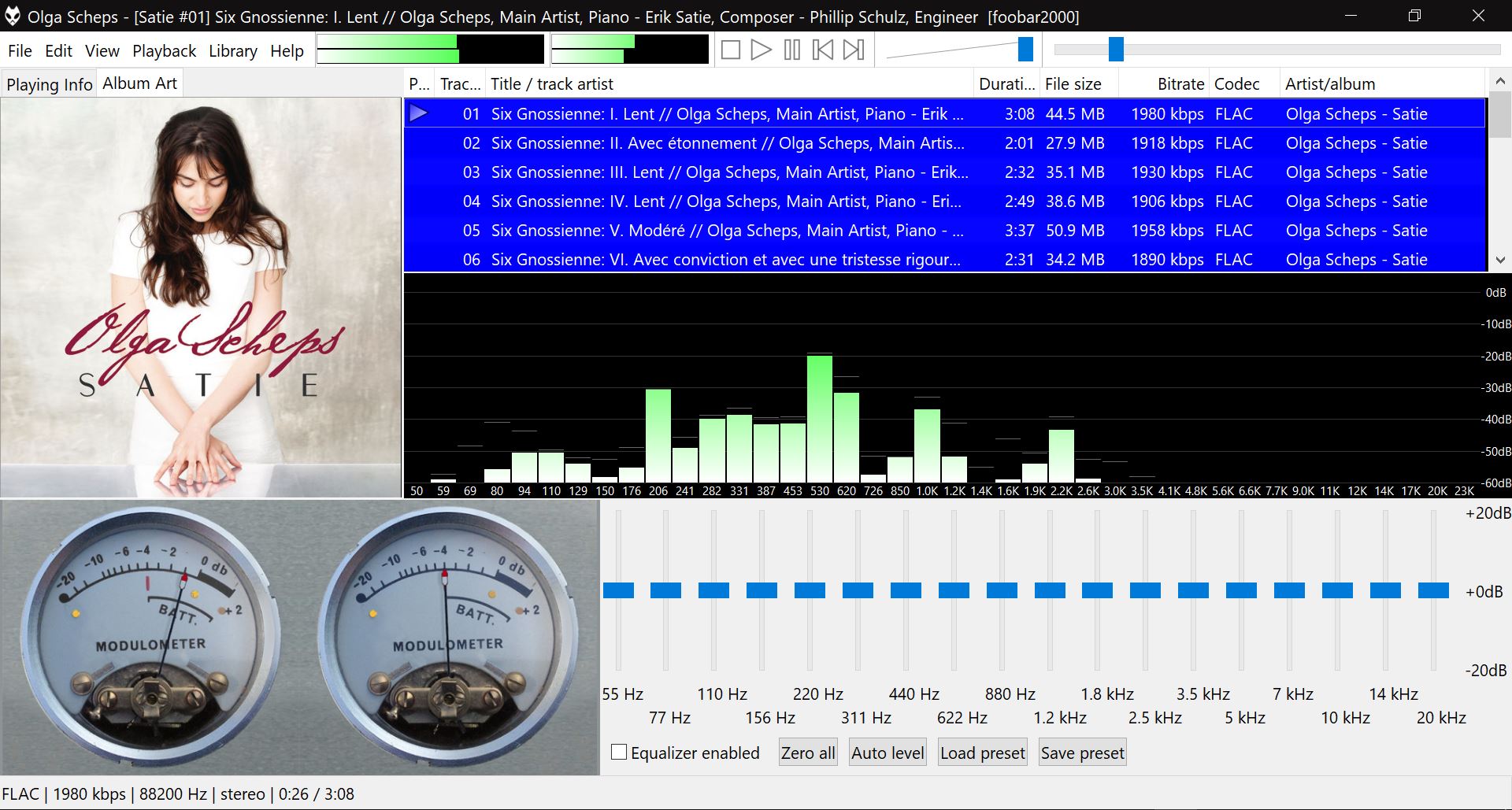Restore down the foobar2000 window
Image resolution: width=1512 pixels, height=810 pixels.
(1414, 16)
